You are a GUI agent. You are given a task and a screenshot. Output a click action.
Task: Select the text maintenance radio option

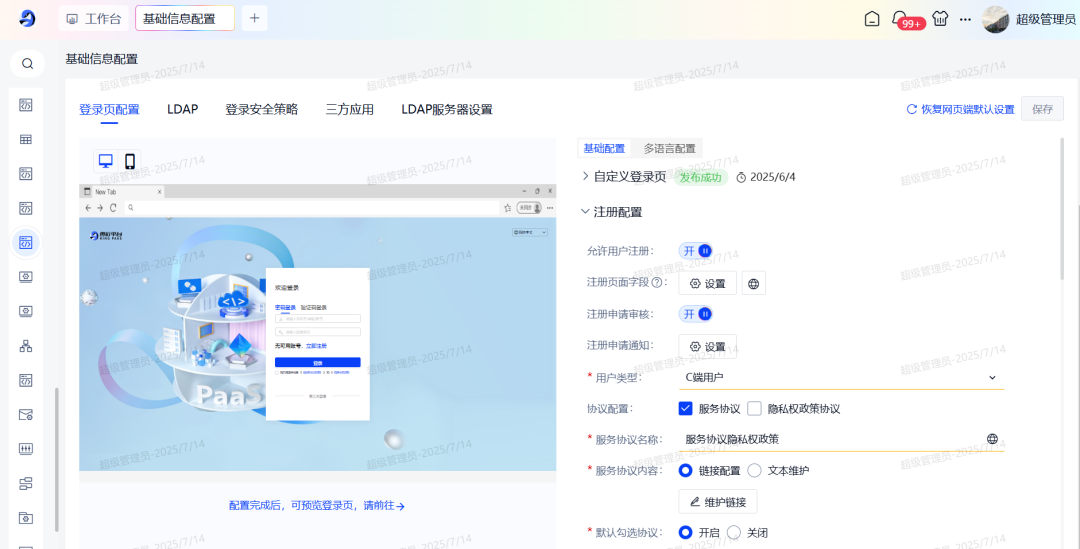click(755, 471)
